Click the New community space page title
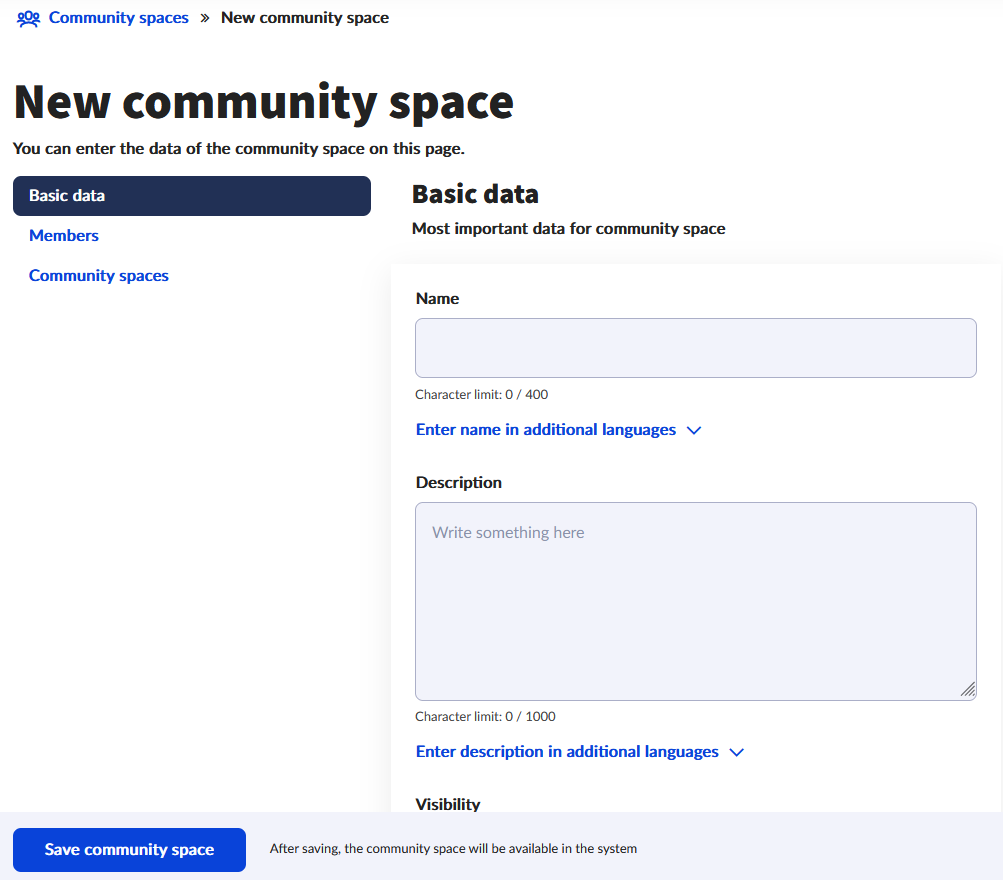 (263, 102)
